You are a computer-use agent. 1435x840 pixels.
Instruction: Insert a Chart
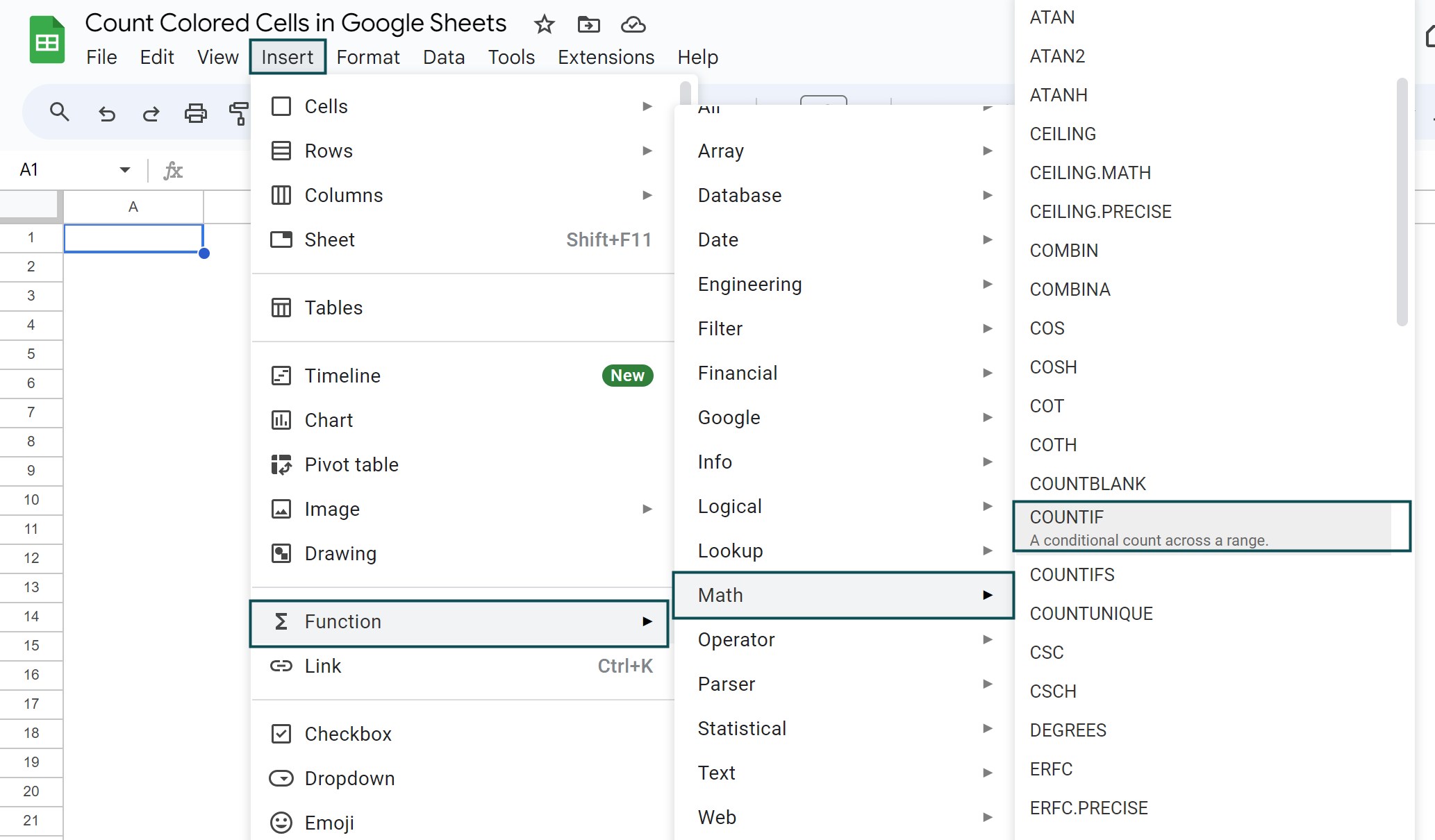pyautogui.click(x=462, y=420)
